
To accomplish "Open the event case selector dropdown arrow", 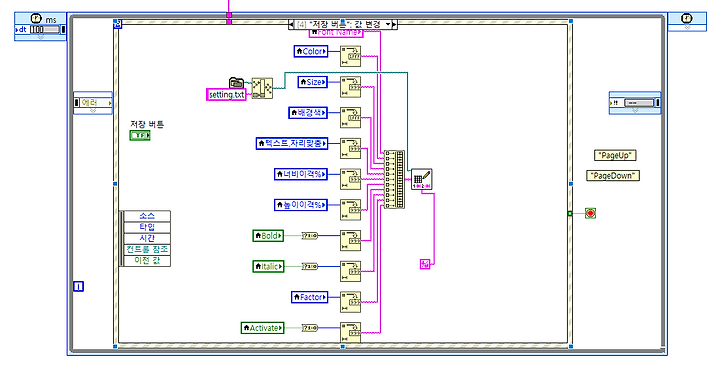I will pos(388,24).
